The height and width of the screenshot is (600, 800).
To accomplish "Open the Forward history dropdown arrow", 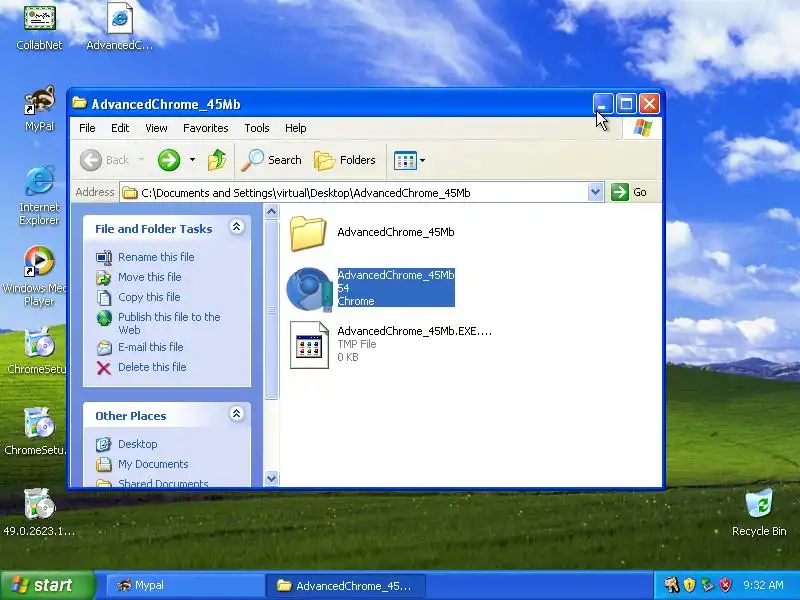I will click(x=192, y=160).
